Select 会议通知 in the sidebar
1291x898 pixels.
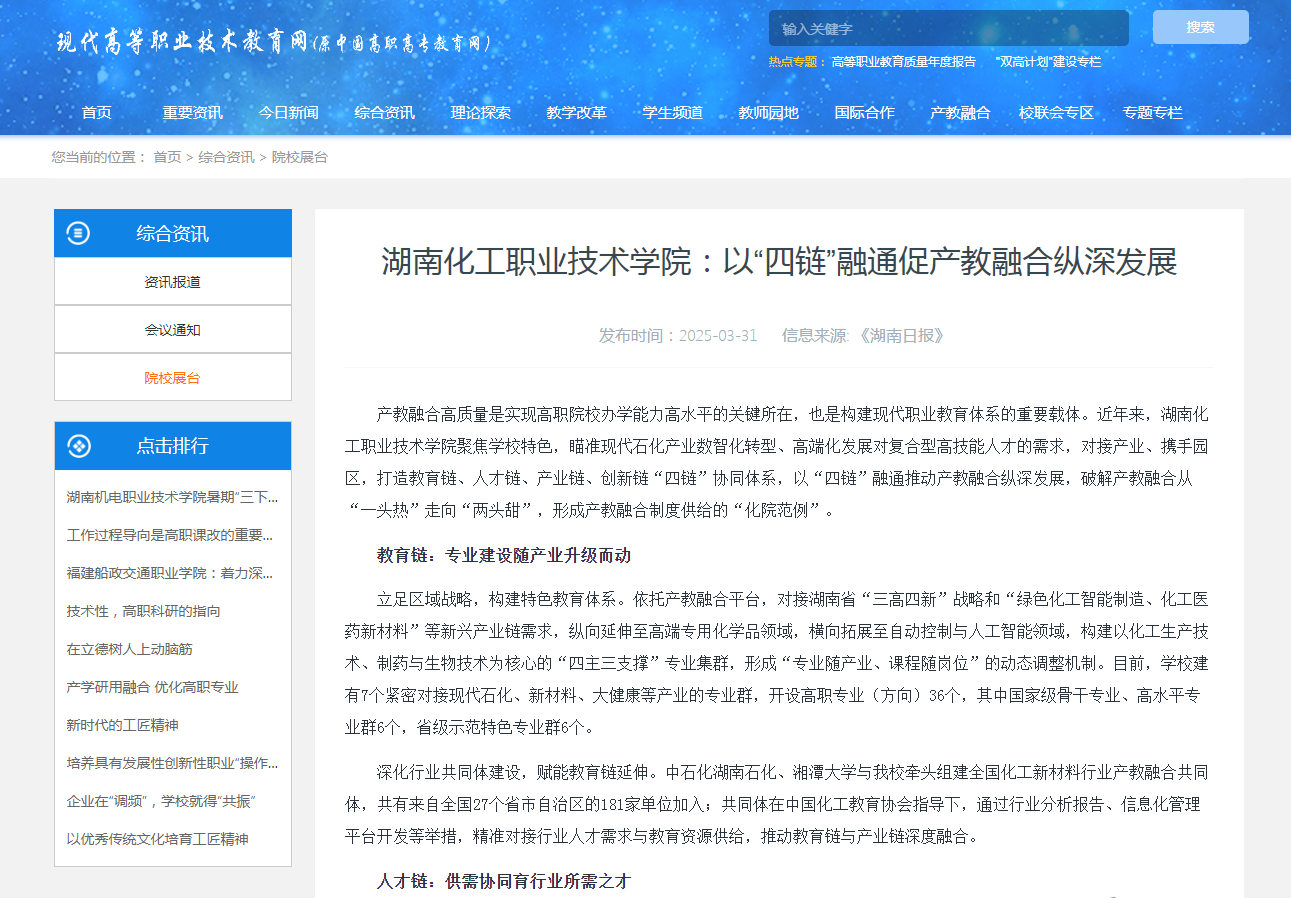172,330
